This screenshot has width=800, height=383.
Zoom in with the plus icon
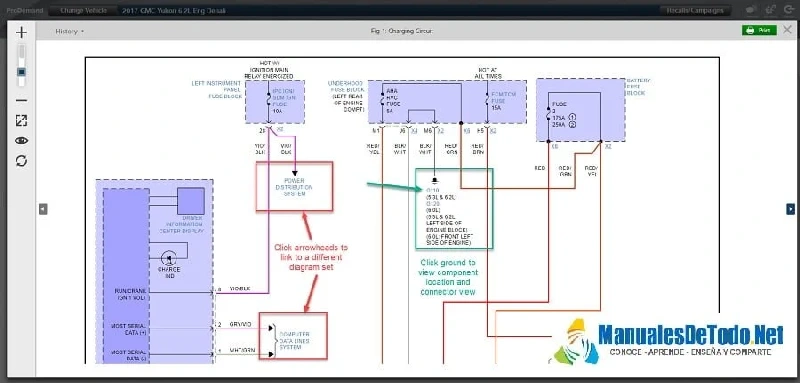tap(21, 33)
